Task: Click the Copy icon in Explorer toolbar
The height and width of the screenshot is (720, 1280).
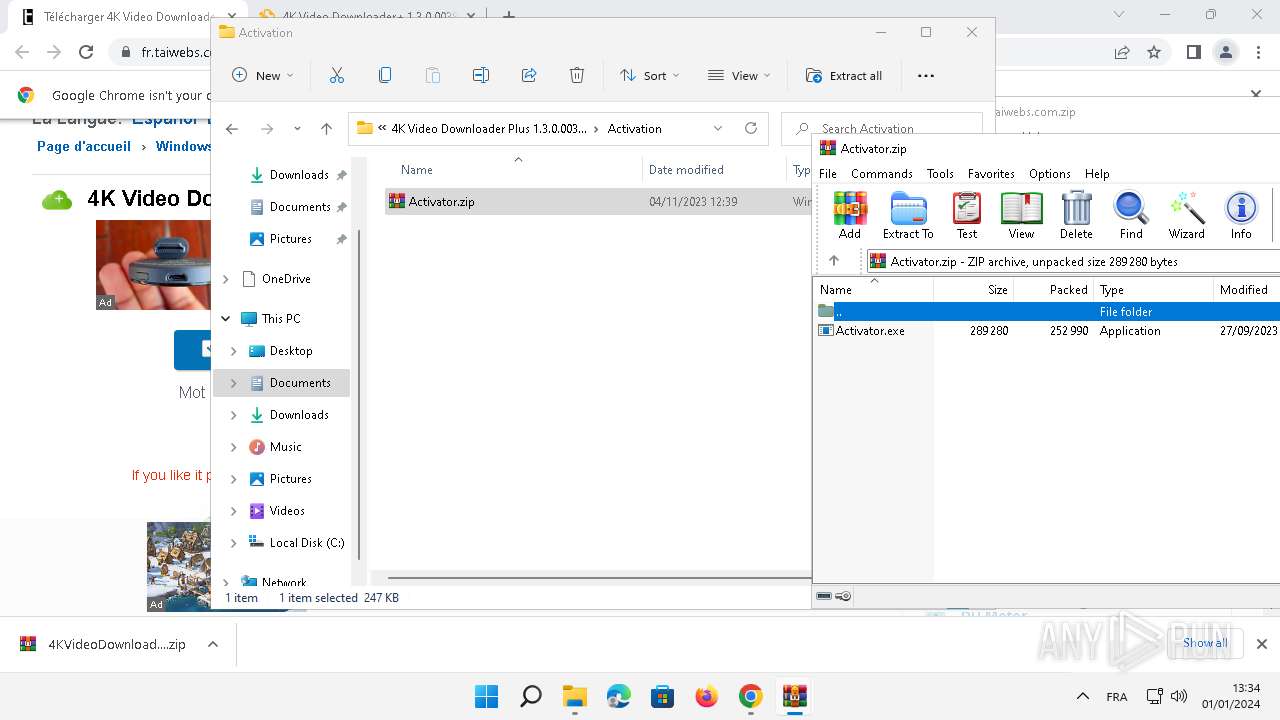Action: tap(385, 75)
